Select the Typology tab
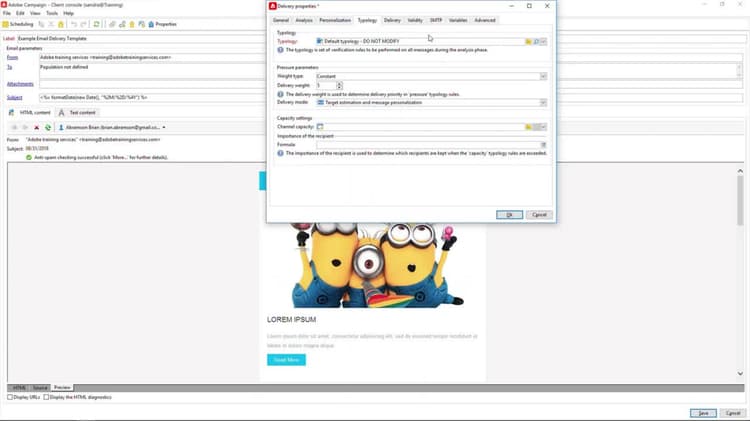 tap(367, 20)
